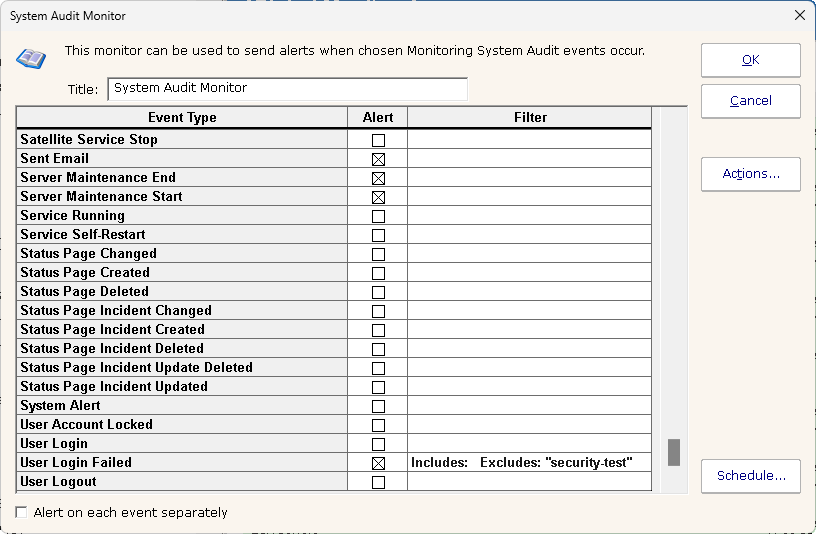The height and width of the screenshot is (534, 816).
Task: Uncheck Server Maintenance Start alert
Action: [x=378, y=197]
